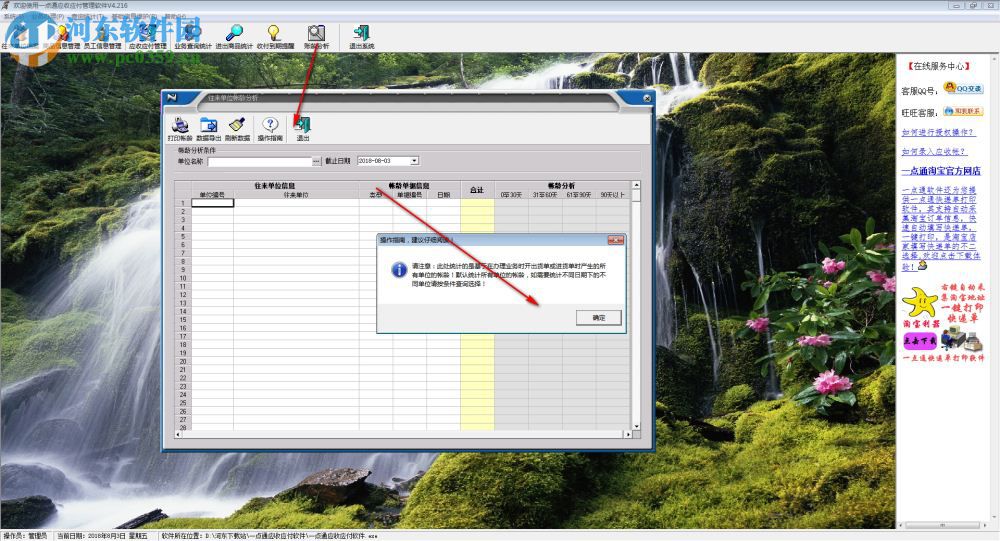Viewport: 1000px width, 541px height.
Task: Open the 操作指南 help icon
Action: (x=270, y=129)
